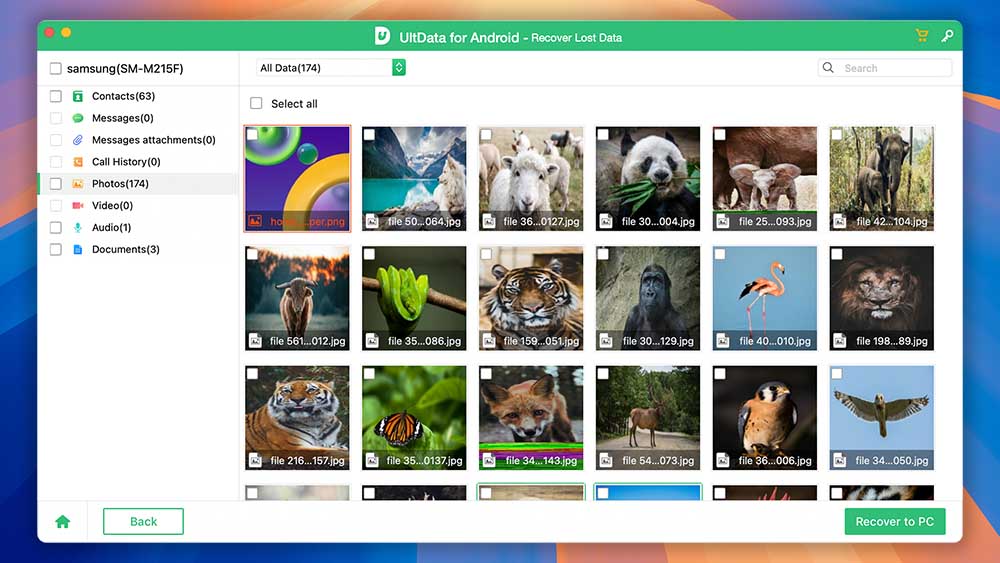Click the UltData app logo icon

(382, 36)
